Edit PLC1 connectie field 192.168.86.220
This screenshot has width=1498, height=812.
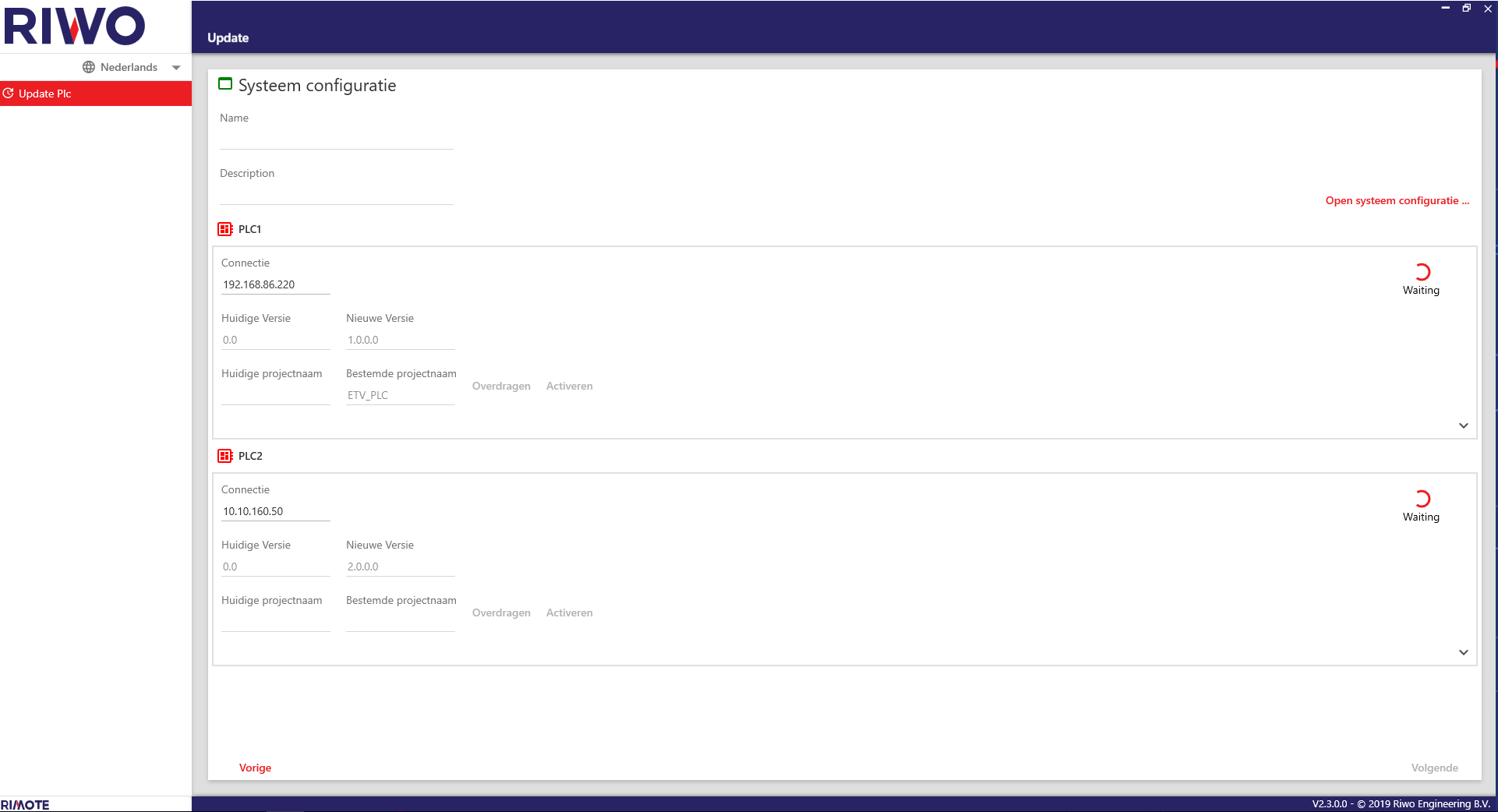[x=276, y=284]
